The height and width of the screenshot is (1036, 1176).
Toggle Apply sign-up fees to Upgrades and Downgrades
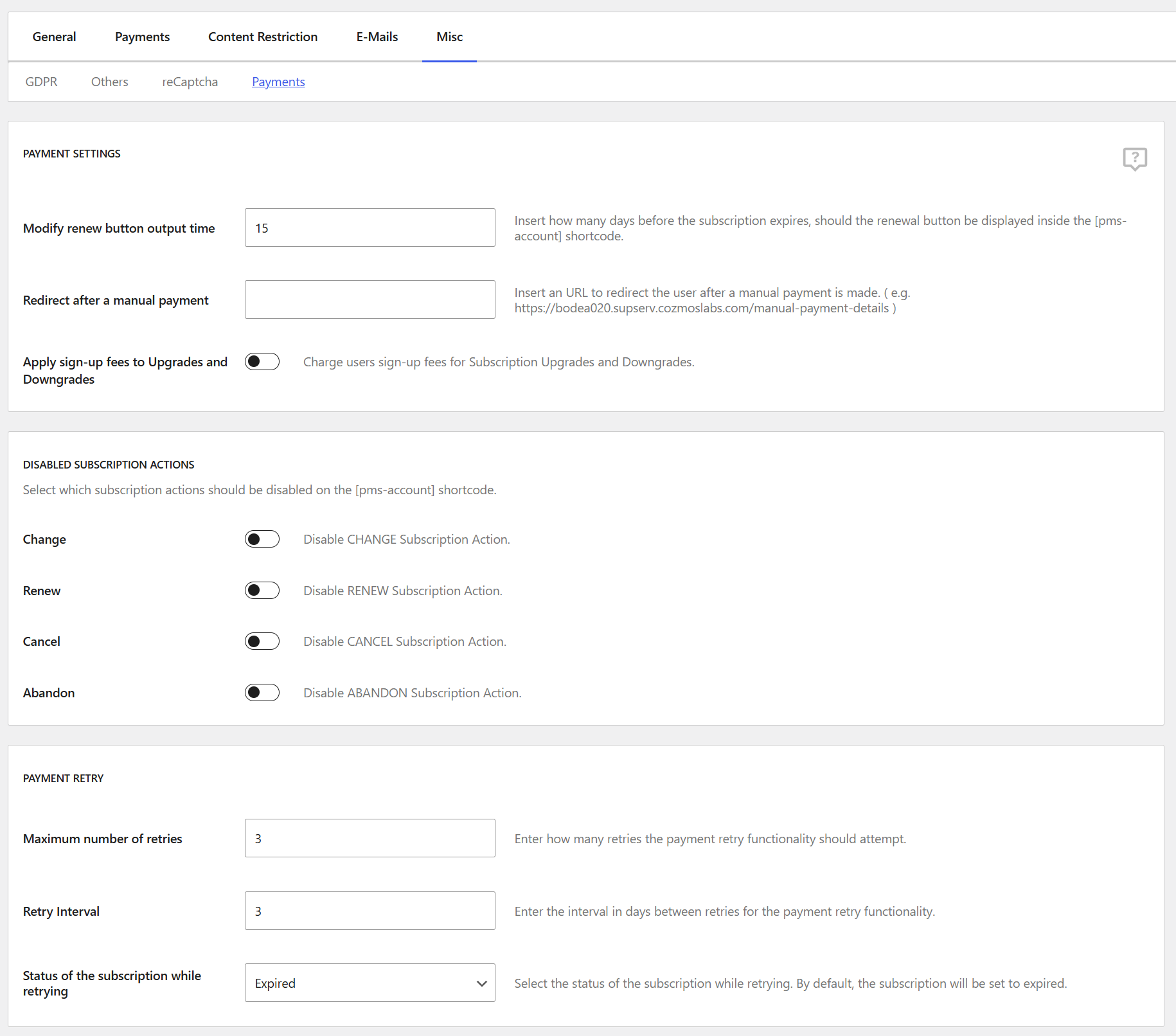pyautogui.click(x=262, y=362)
